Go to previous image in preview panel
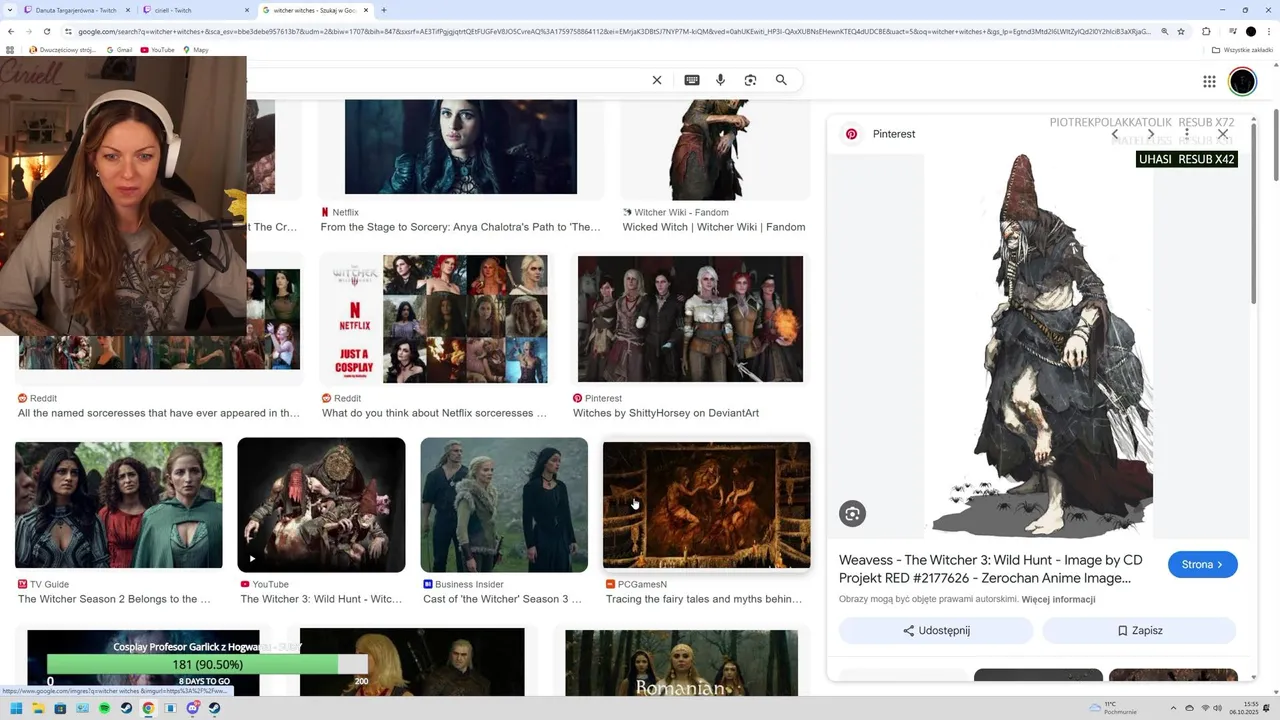 pos(1115,134)
